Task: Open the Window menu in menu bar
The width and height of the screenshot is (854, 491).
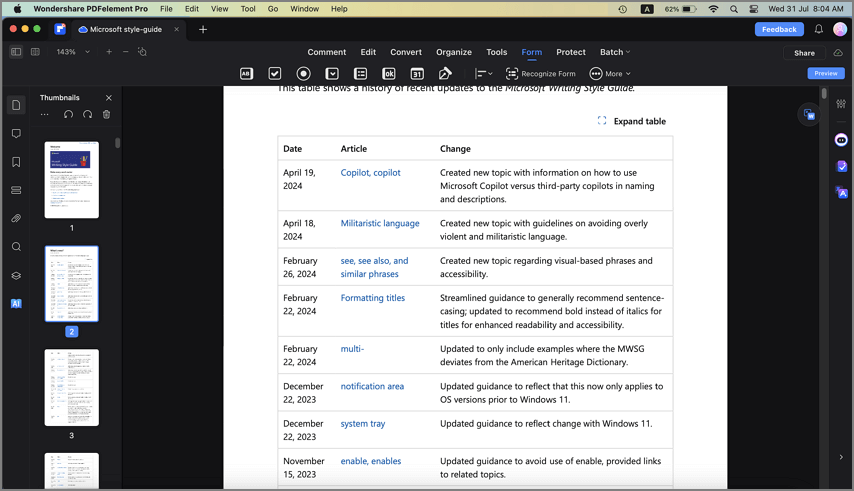Action: (x=305, y=9)
